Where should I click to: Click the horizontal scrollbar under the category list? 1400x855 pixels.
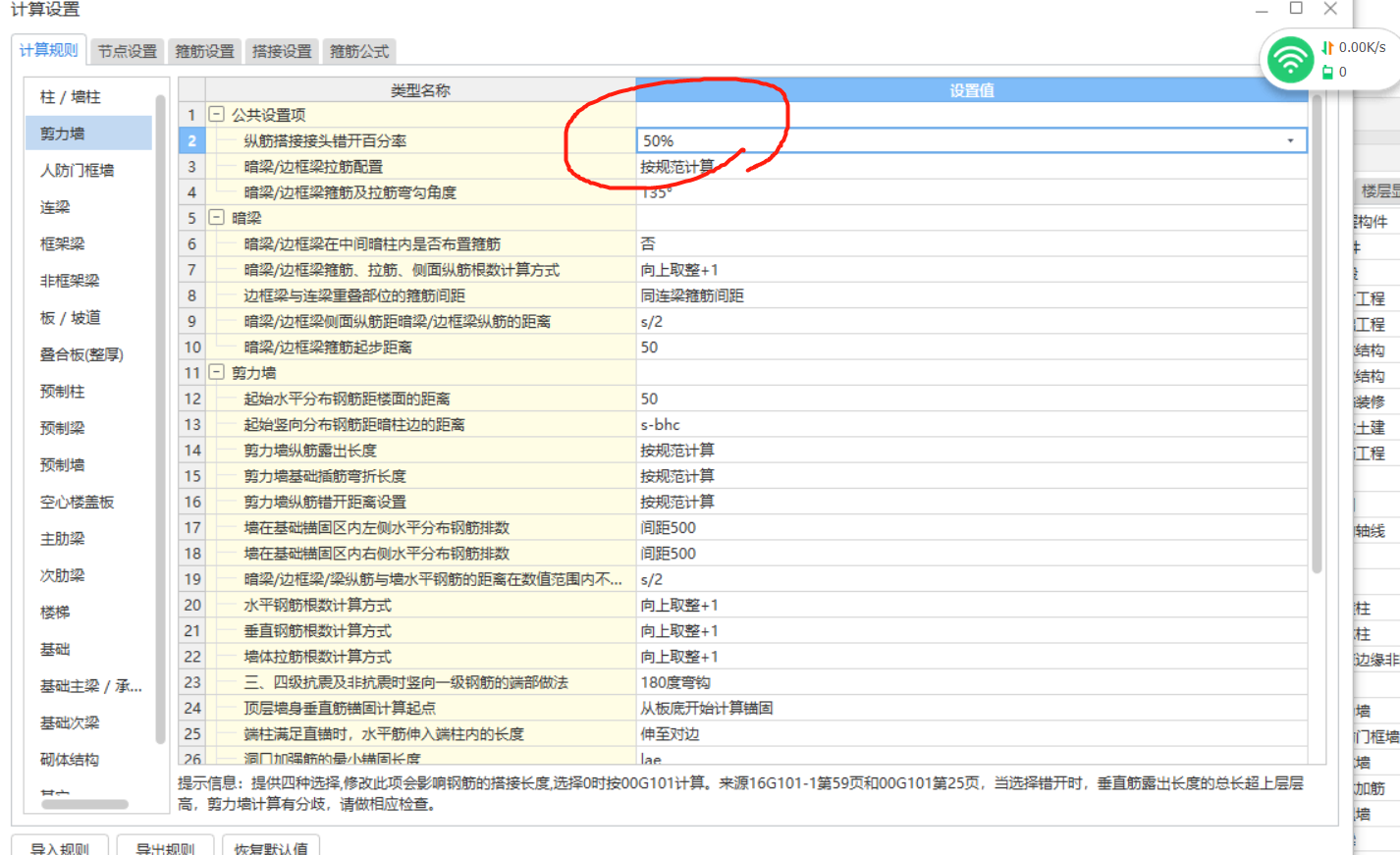pyautogui.click(x=84, y=804)
